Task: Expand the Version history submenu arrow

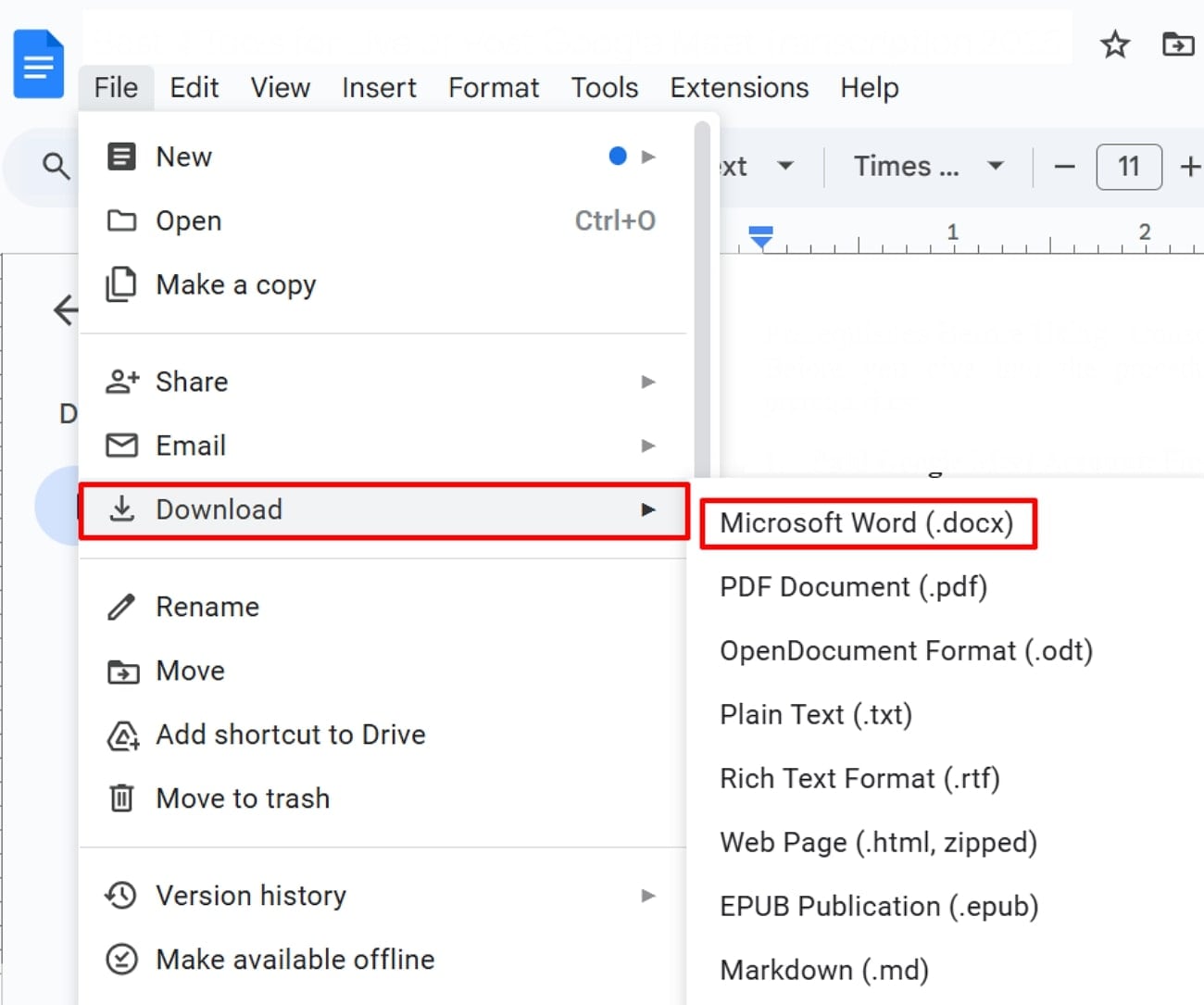Action: pyautogui.click(x=648, y=895)
